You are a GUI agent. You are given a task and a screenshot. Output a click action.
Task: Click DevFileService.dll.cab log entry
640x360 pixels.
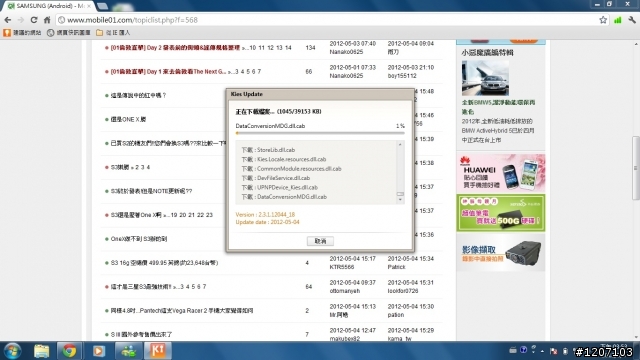tap(276, 178)
